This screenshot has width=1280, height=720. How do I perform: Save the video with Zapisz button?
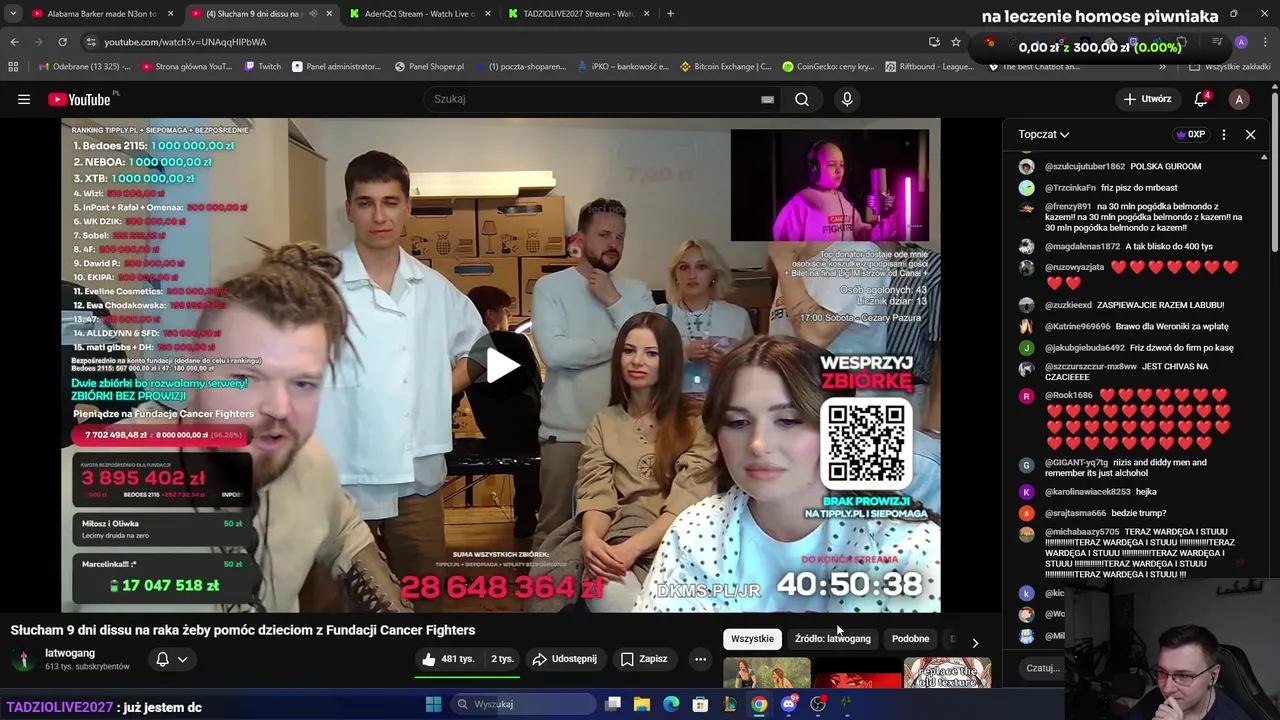644,659
